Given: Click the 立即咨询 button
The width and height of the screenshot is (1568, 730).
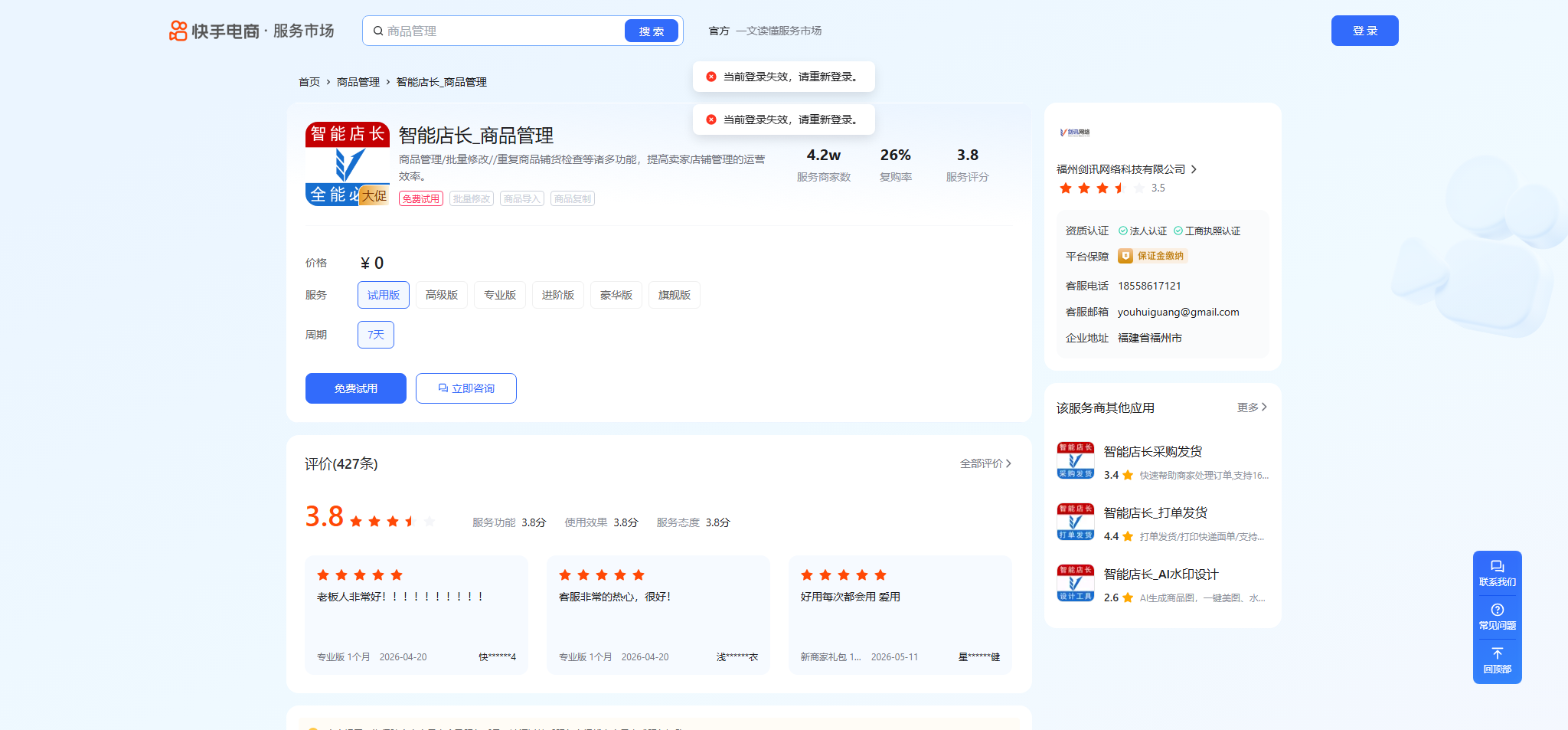Looking at the screenshot, I should pyautogui.click(x=466, y=388).
